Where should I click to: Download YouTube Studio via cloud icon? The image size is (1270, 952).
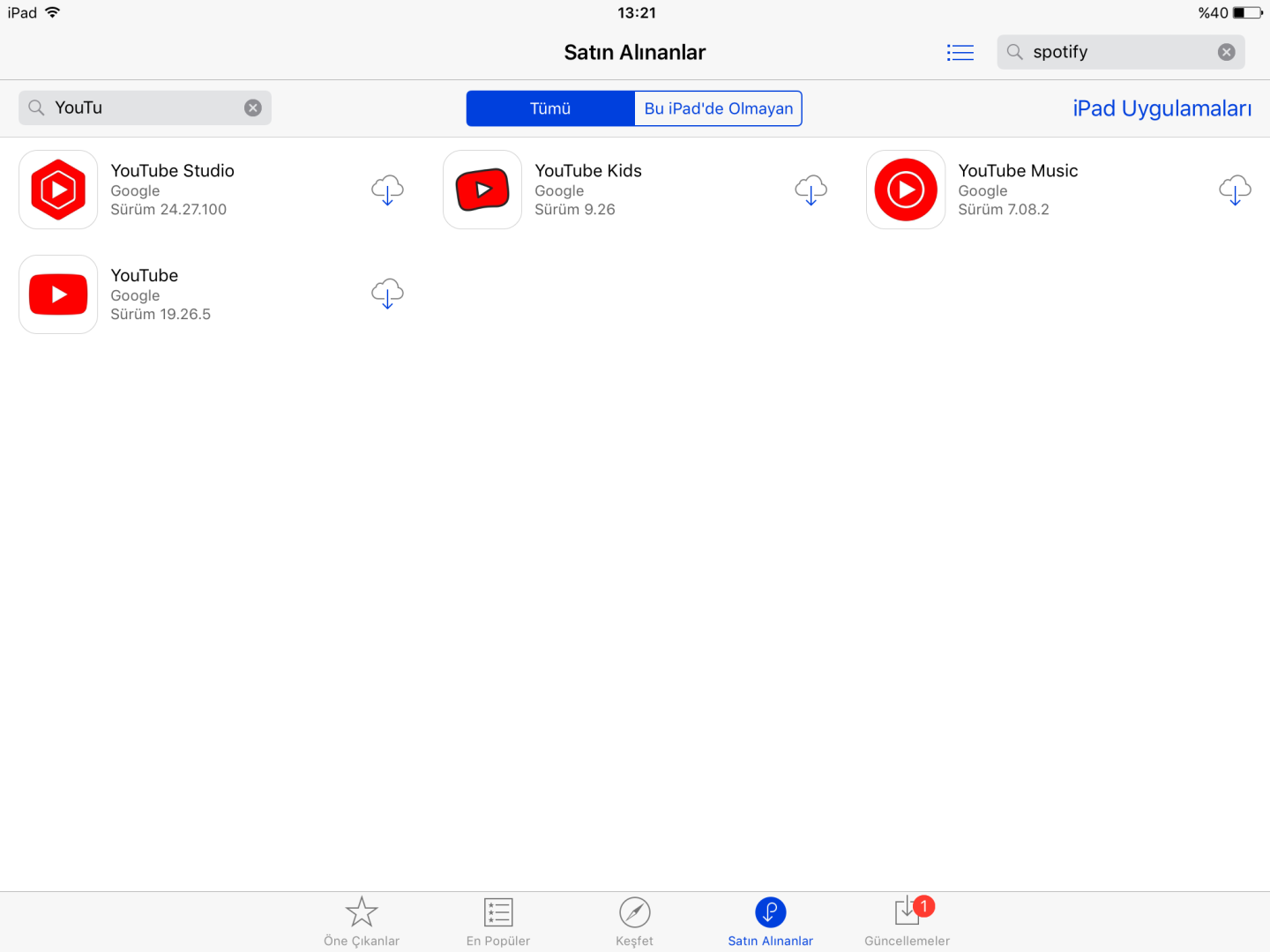point(387,190)
